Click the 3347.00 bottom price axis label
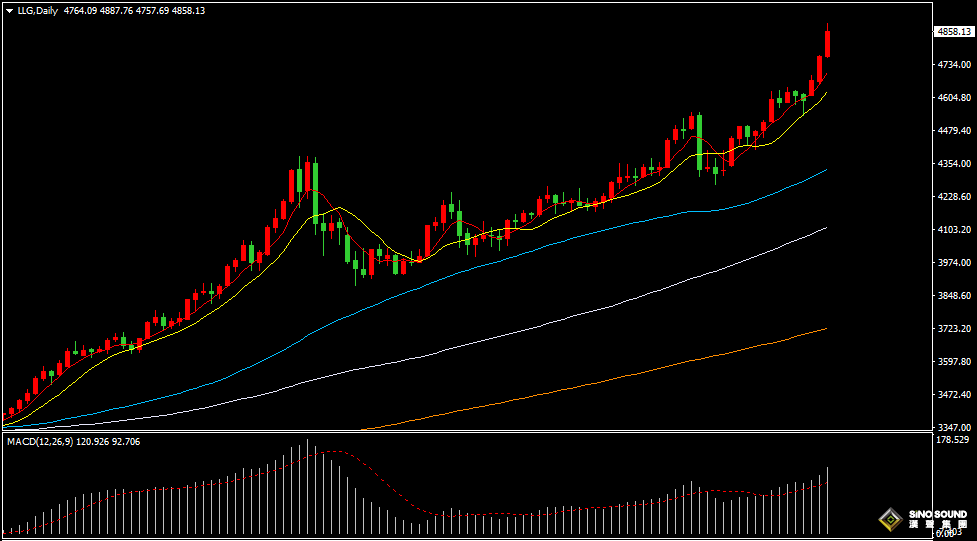Screen dimensions: 977x541 [x=954, y=427]
